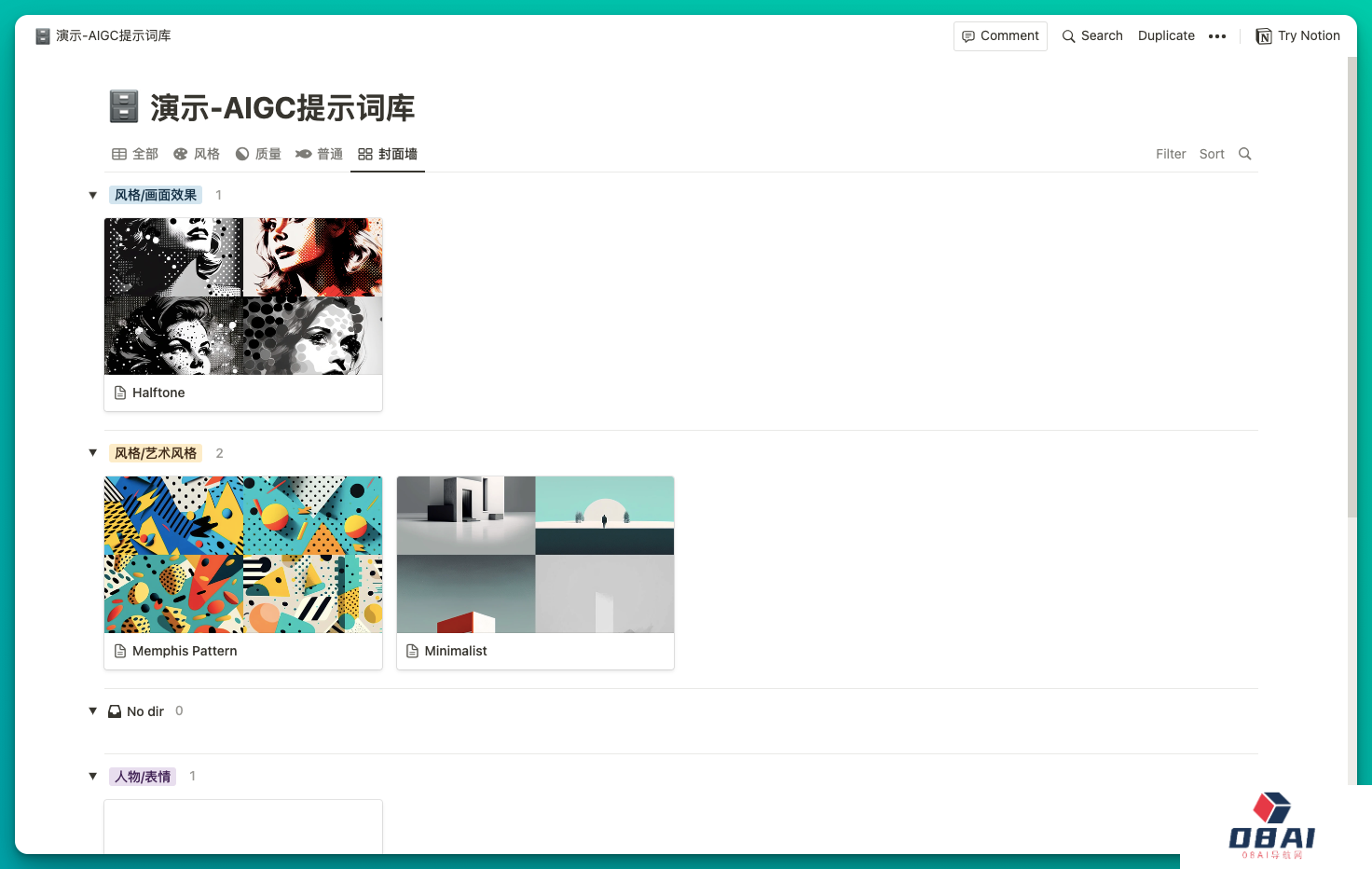Click the page icon on Memphis Pattern card
The image size is (1372, 869).
(x=120, y=651)
